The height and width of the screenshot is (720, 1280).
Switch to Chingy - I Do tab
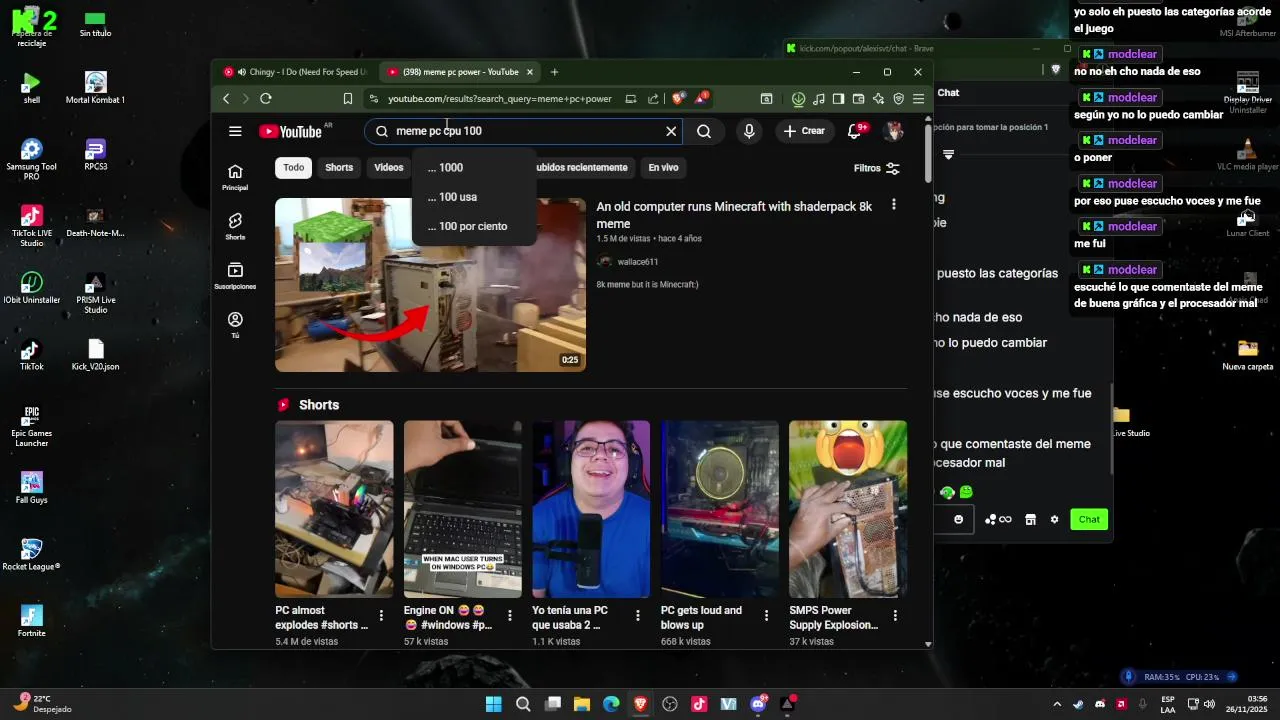294,72
